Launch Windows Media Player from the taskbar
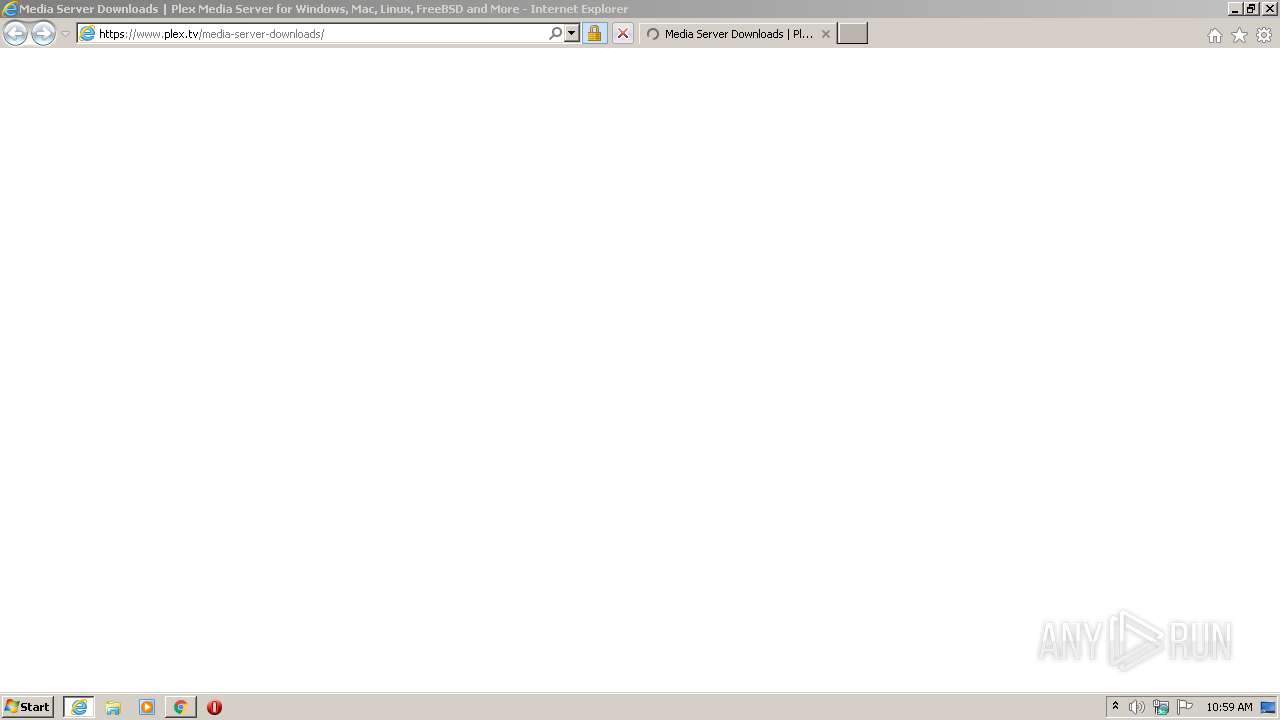Screen dimensions: 1280x720 pyautogui.click(x=147, y=707)
